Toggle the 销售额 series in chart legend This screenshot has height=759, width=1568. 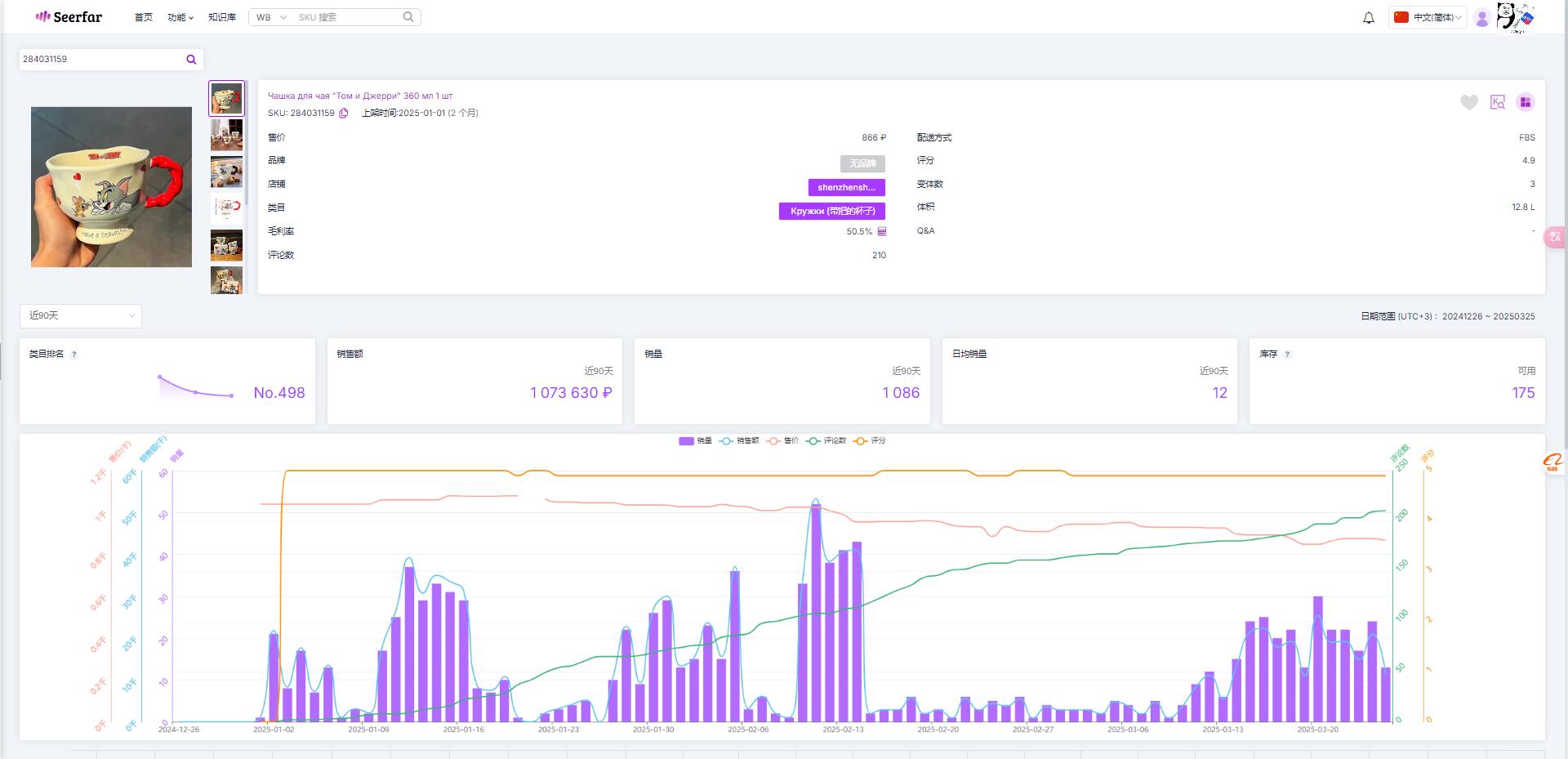point(739,440)
